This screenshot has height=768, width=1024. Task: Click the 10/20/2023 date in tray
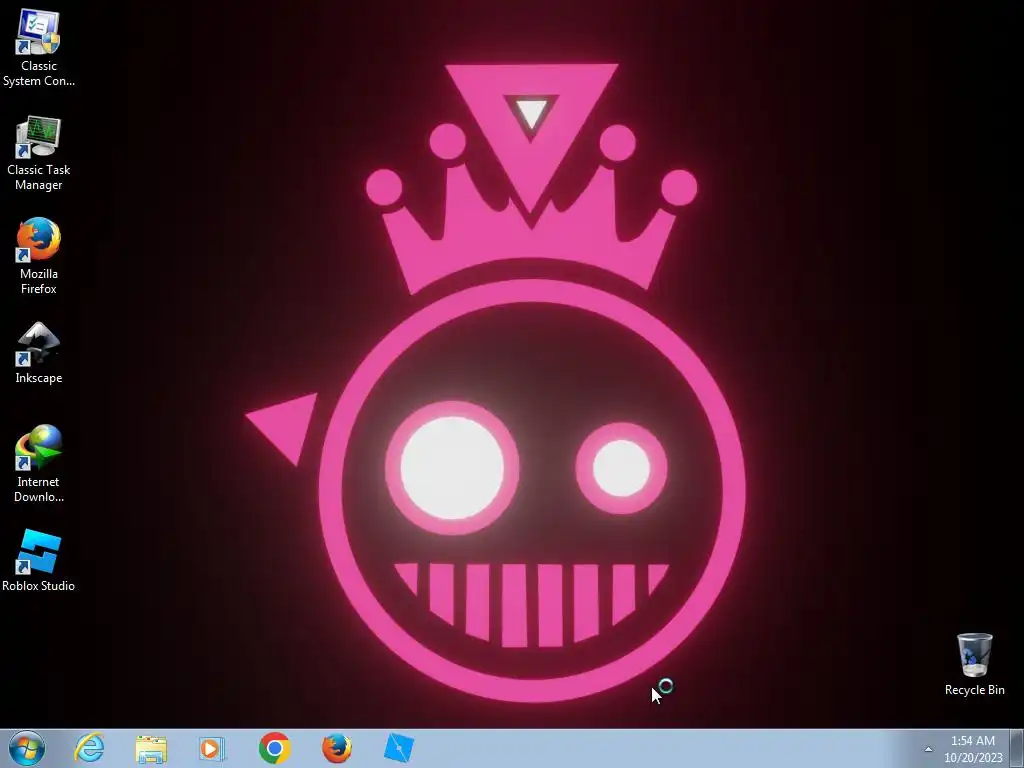coord(972,758)
